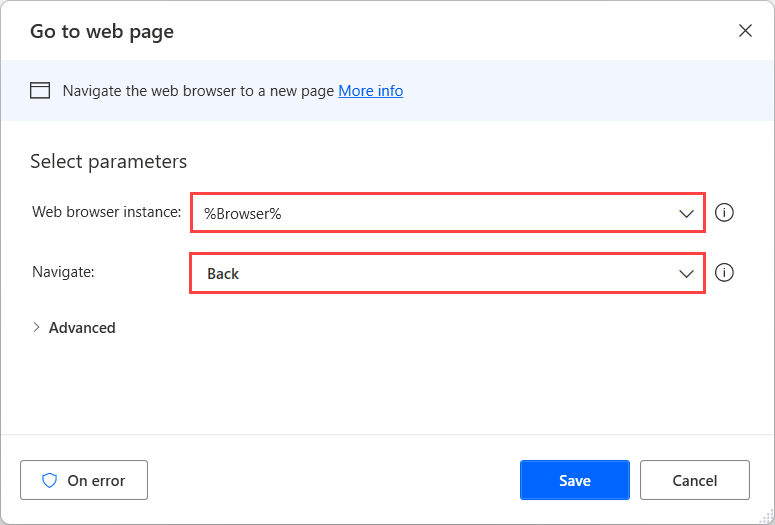This screenshot has width=775, height=525.
Task: Click the Back value in Navigate field
Action: point(223,274)
